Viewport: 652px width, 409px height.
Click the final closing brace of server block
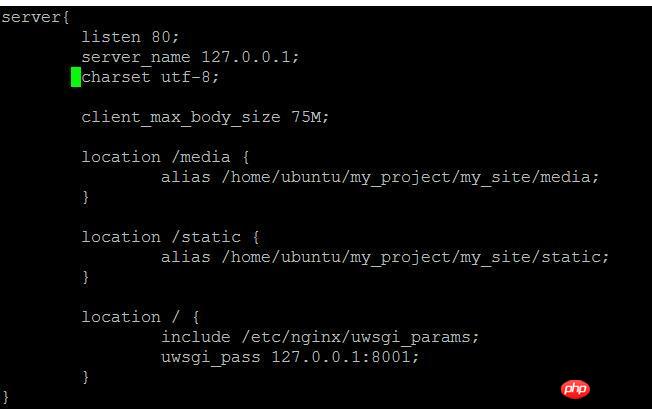pyautogui.click(x=5, y=397)
